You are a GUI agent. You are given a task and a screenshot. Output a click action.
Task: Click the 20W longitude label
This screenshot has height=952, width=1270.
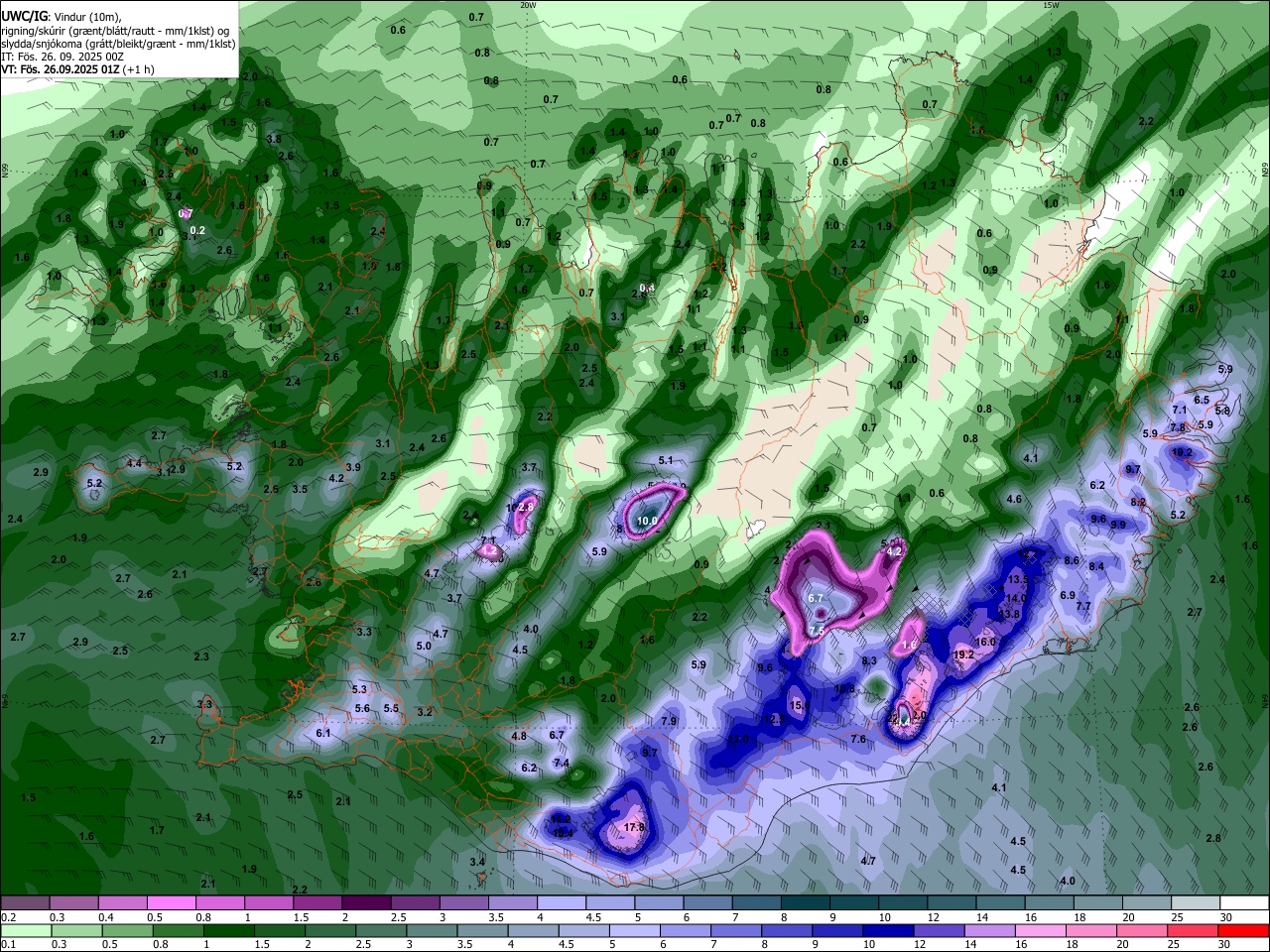[528, 5]
